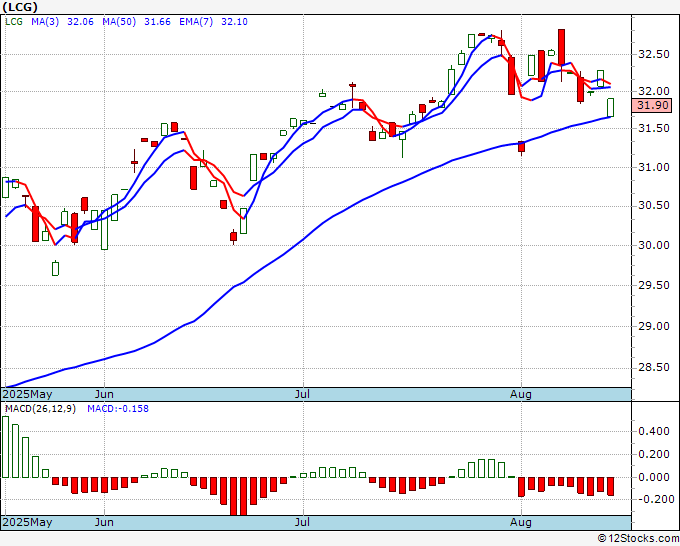This screenshot has width=680, height=546.
Task: Click the last red MACD histogram bar
Action: [x=610, y=486]
